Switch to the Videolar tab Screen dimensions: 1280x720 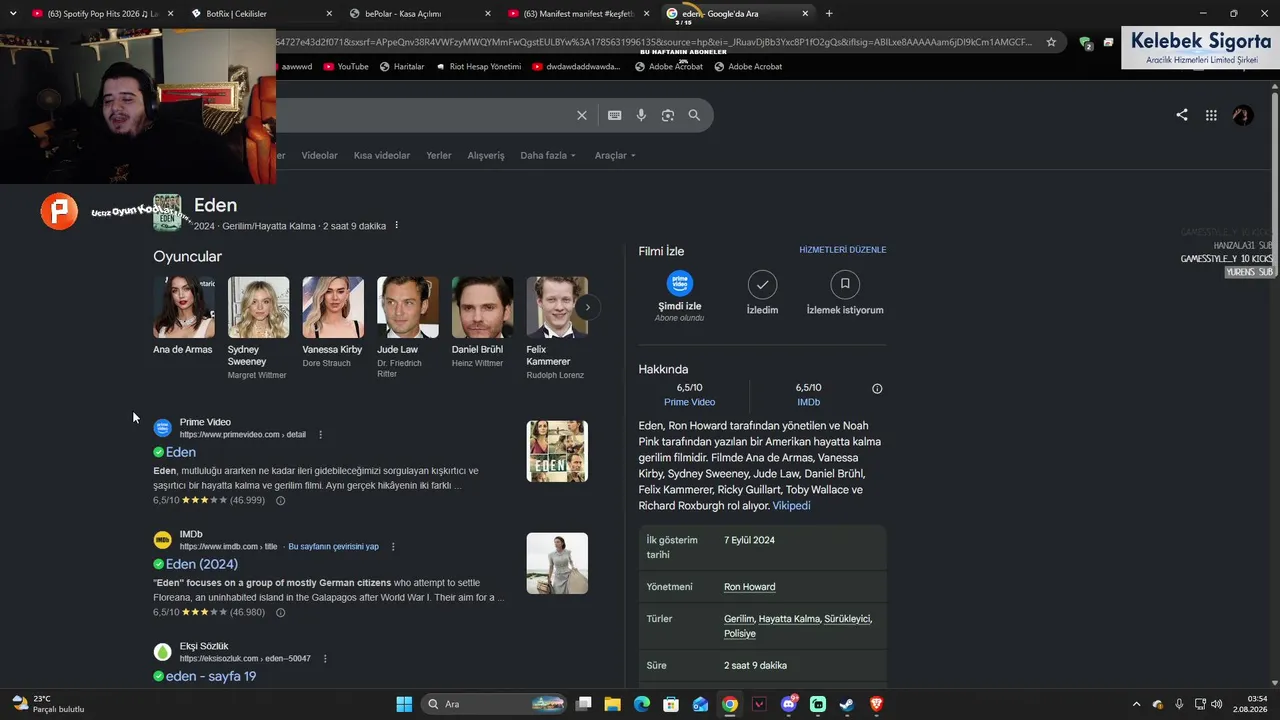click(320, 156)
